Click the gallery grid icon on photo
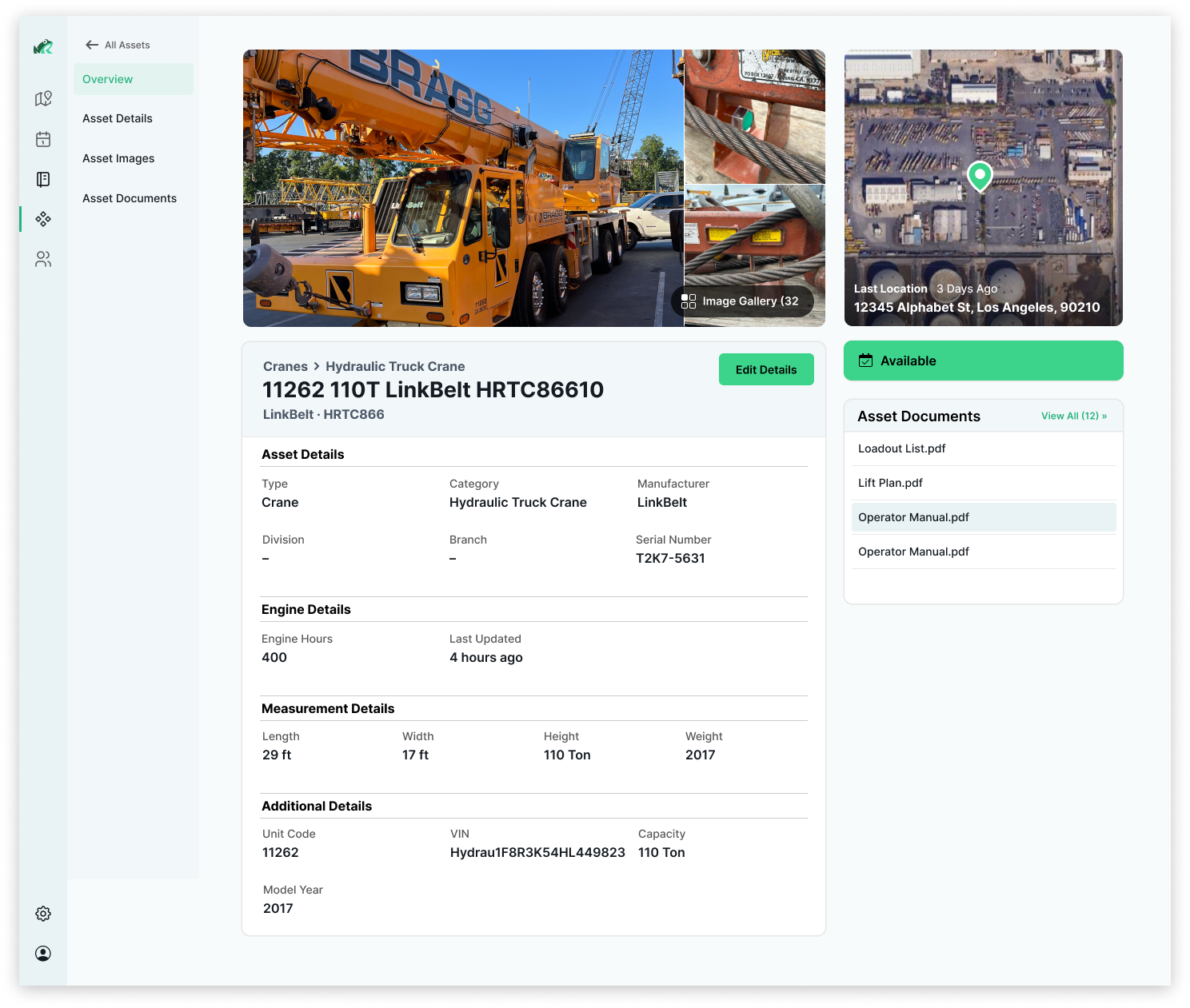Image resolution: width=1190 pixels, height=1008 pixels. [689, 301]
